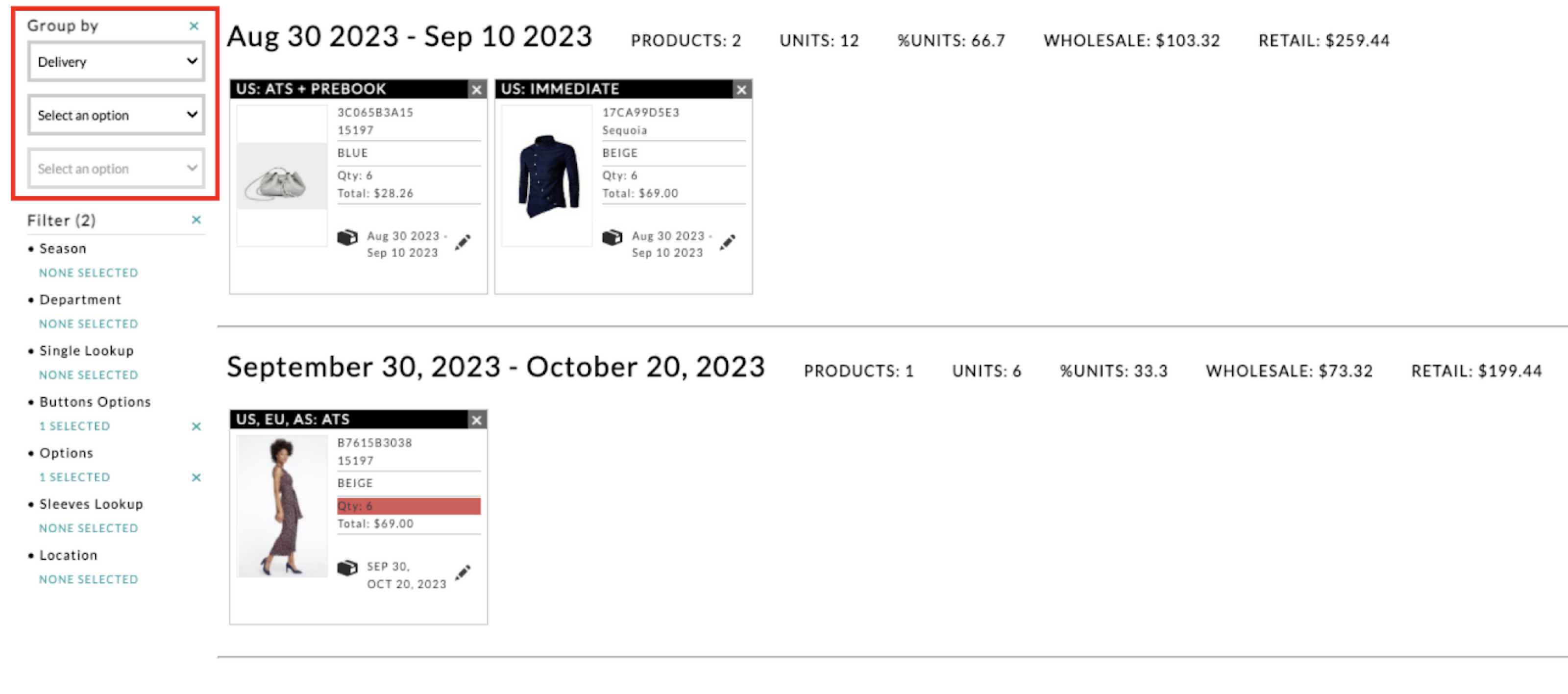The image size is (1568, 694).
Task: Clear all filters with the Filter X
Action: pyautogui.click(x=196, y=220)
